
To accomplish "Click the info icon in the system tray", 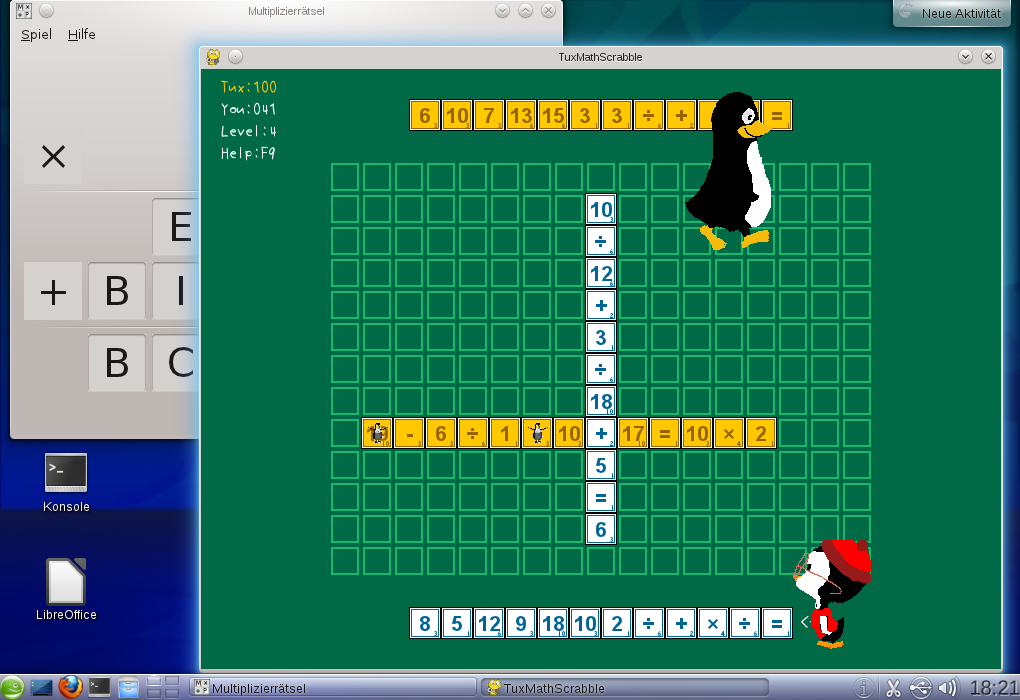I will coord(863,688).
